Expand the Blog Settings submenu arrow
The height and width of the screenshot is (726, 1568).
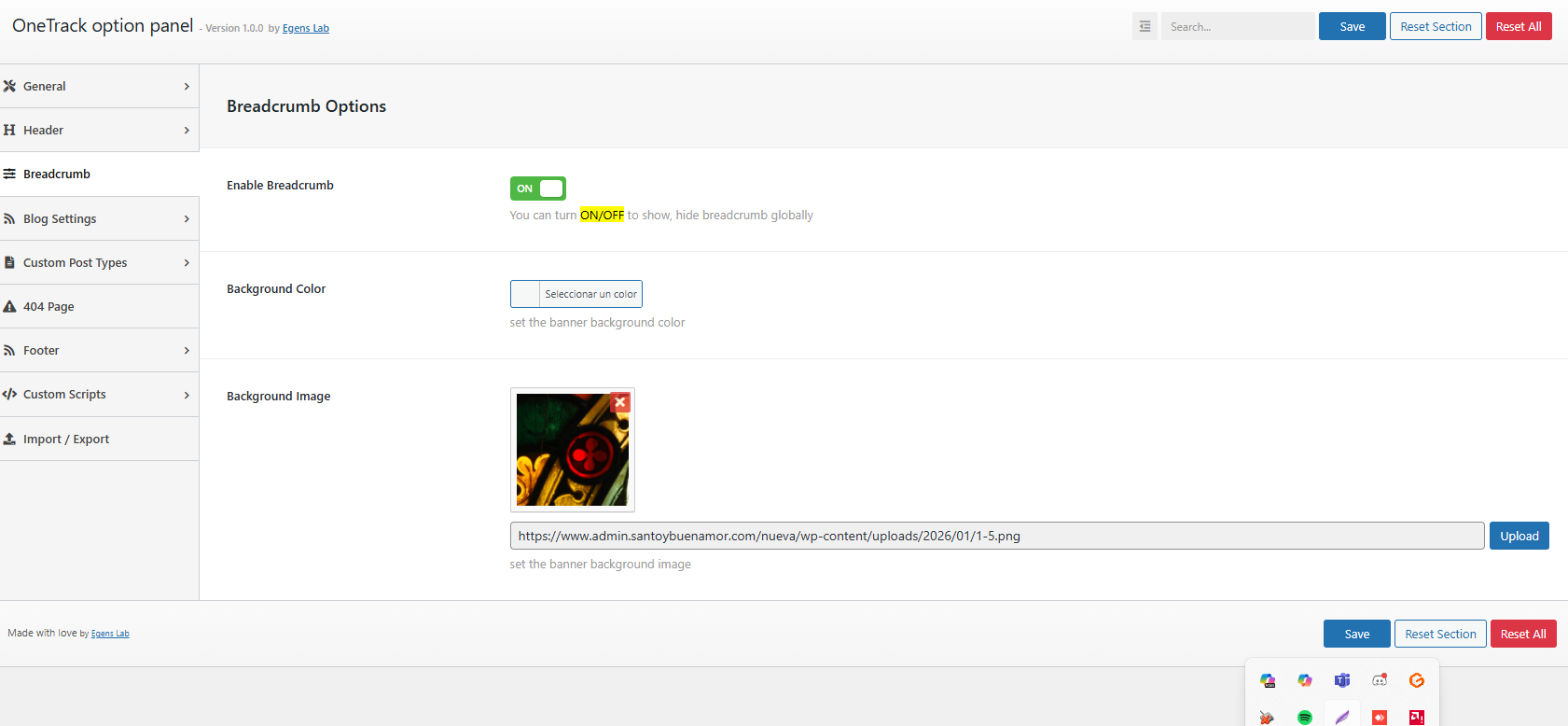187,219
